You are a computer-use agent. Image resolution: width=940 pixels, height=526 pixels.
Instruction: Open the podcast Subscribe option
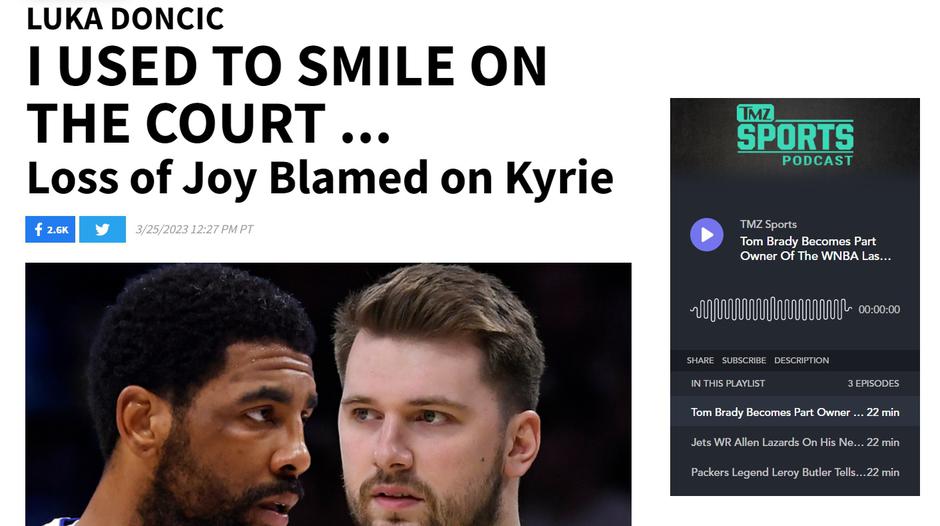744,360
